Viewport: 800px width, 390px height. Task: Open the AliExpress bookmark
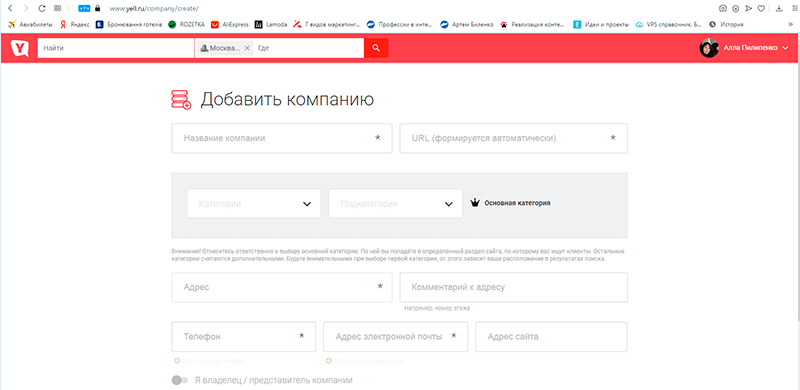[230, 24]
